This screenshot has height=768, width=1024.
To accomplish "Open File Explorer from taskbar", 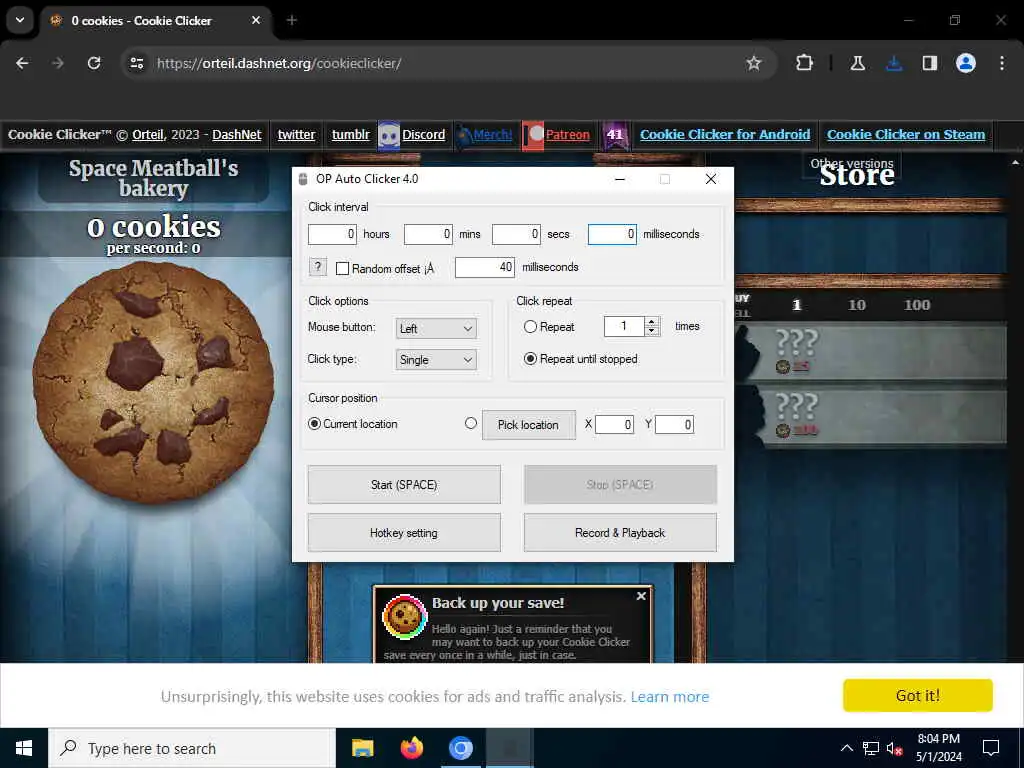I will 362,748.
